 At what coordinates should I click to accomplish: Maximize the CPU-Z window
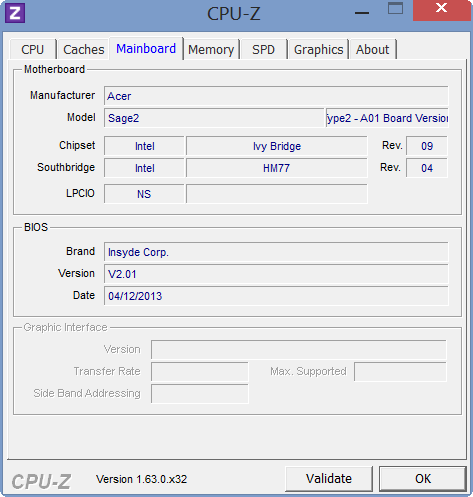395,9
